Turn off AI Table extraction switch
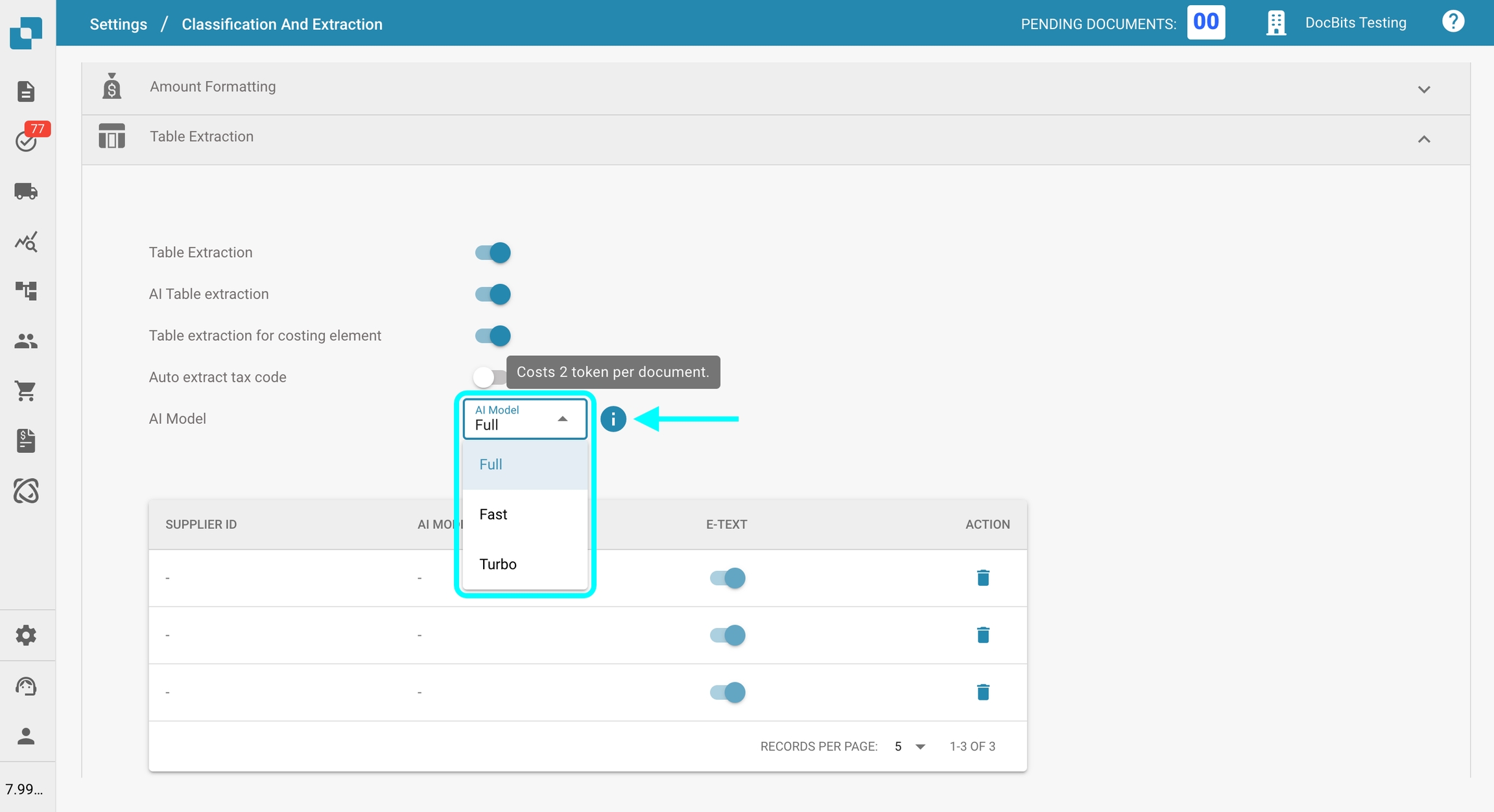The height and width of the screenshot is (812, 1494). point(493,294)
